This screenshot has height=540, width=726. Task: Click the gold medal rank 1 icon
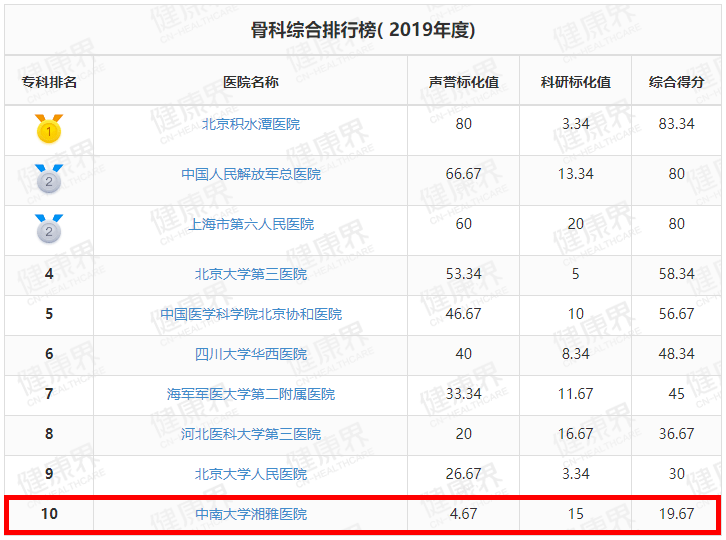tap(49, 128)
